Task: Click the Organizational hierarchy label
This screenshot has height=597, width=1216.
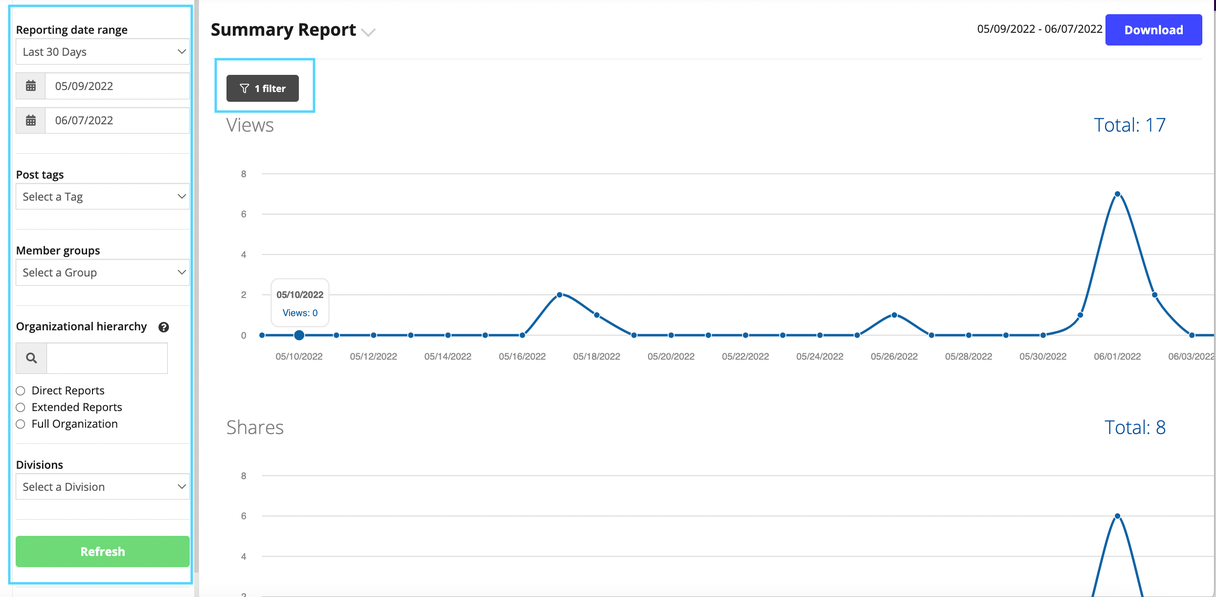Action: pyautogui.click(x=81, y=327)
